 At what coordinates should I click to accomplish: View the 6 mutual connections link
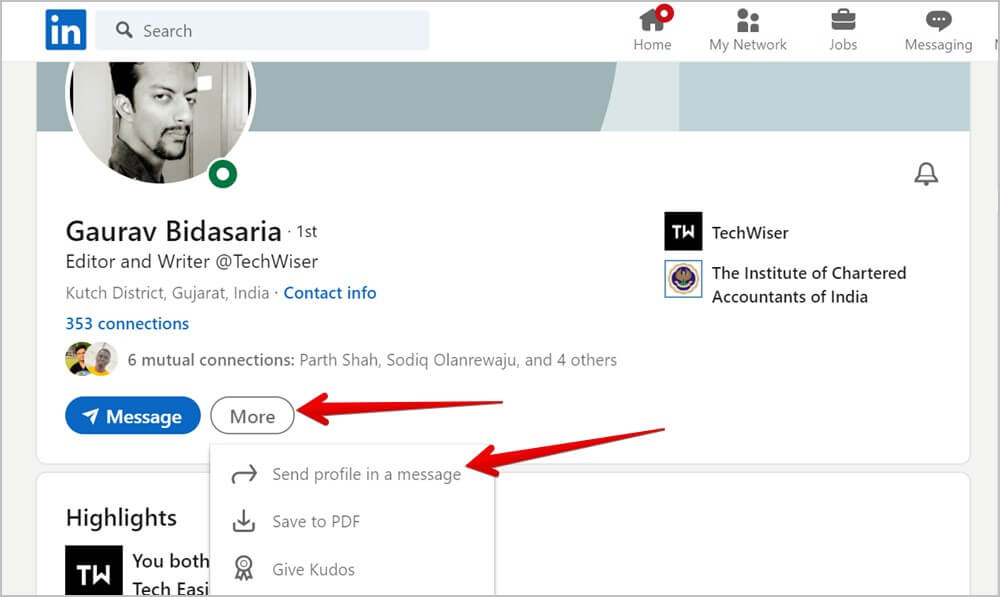coord(372,360)
